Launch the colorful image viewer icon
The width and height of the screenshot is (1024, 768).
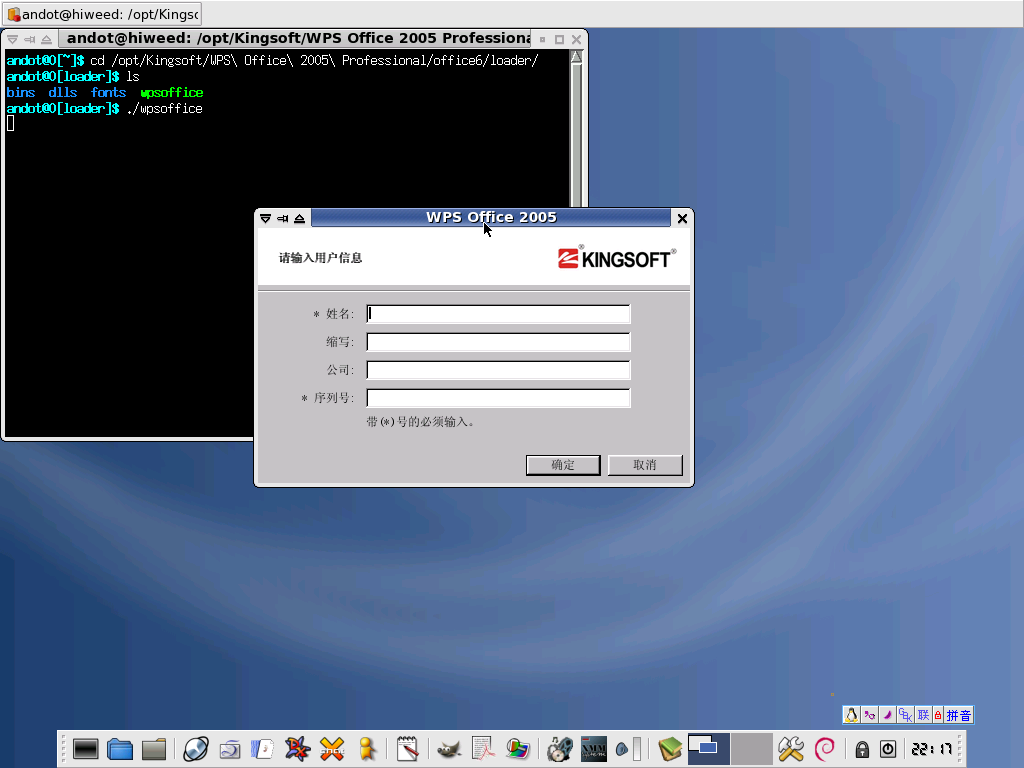coord(517,749)
